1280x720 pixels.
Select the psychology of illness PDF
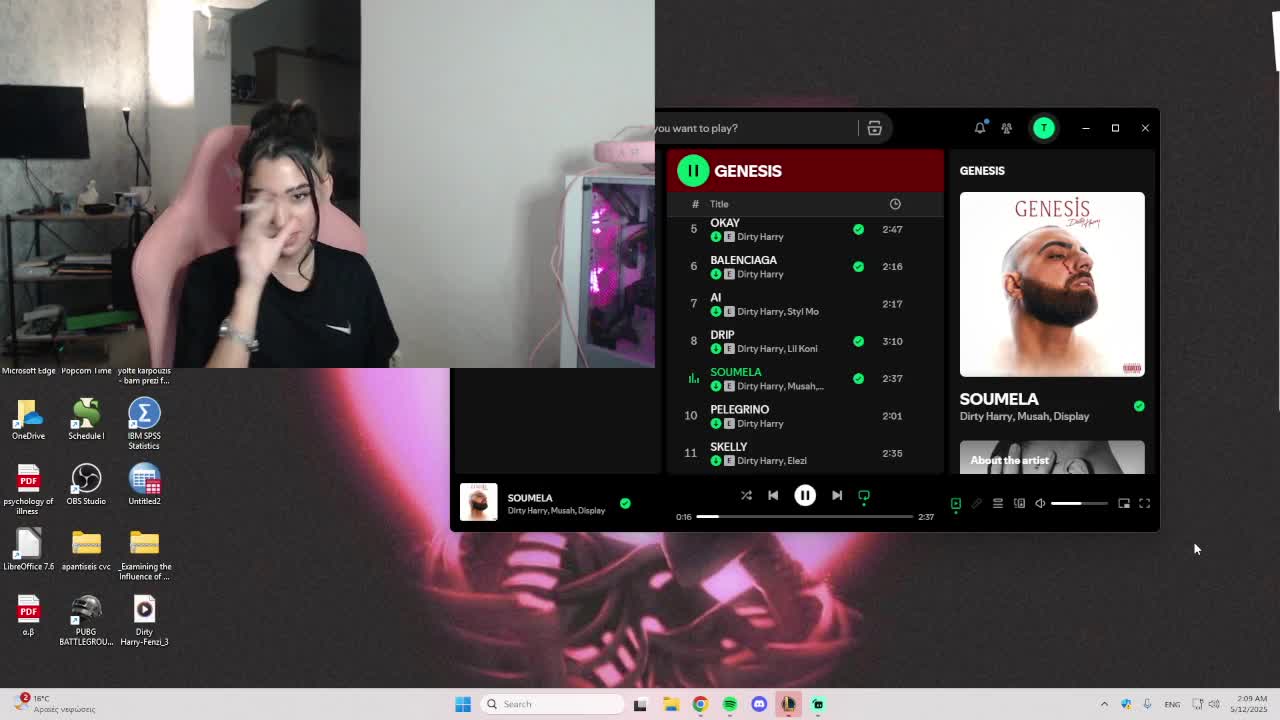[28, 490]
